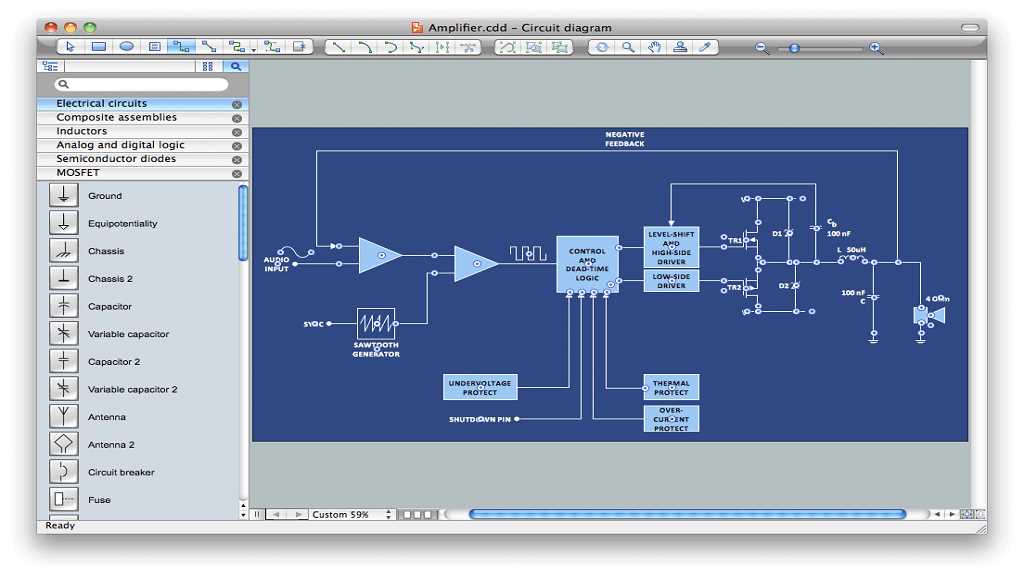Pick the Equipotentiality symbol

(x=63, y=223)
